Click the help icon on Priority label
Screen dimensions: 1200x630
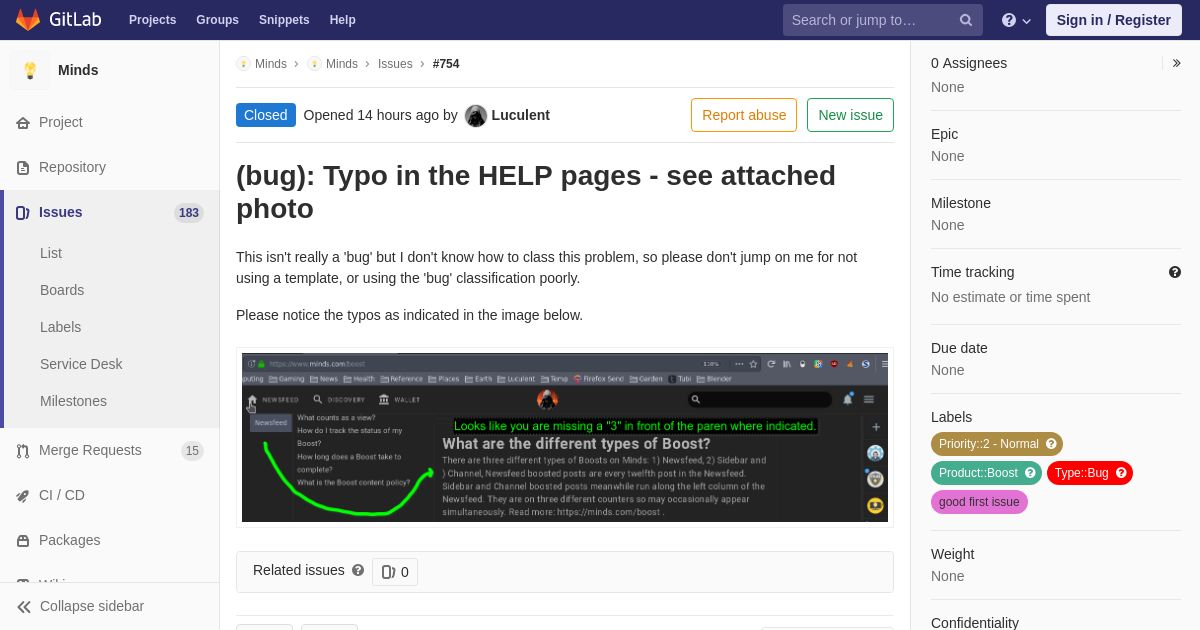(x=1051, y=444)
